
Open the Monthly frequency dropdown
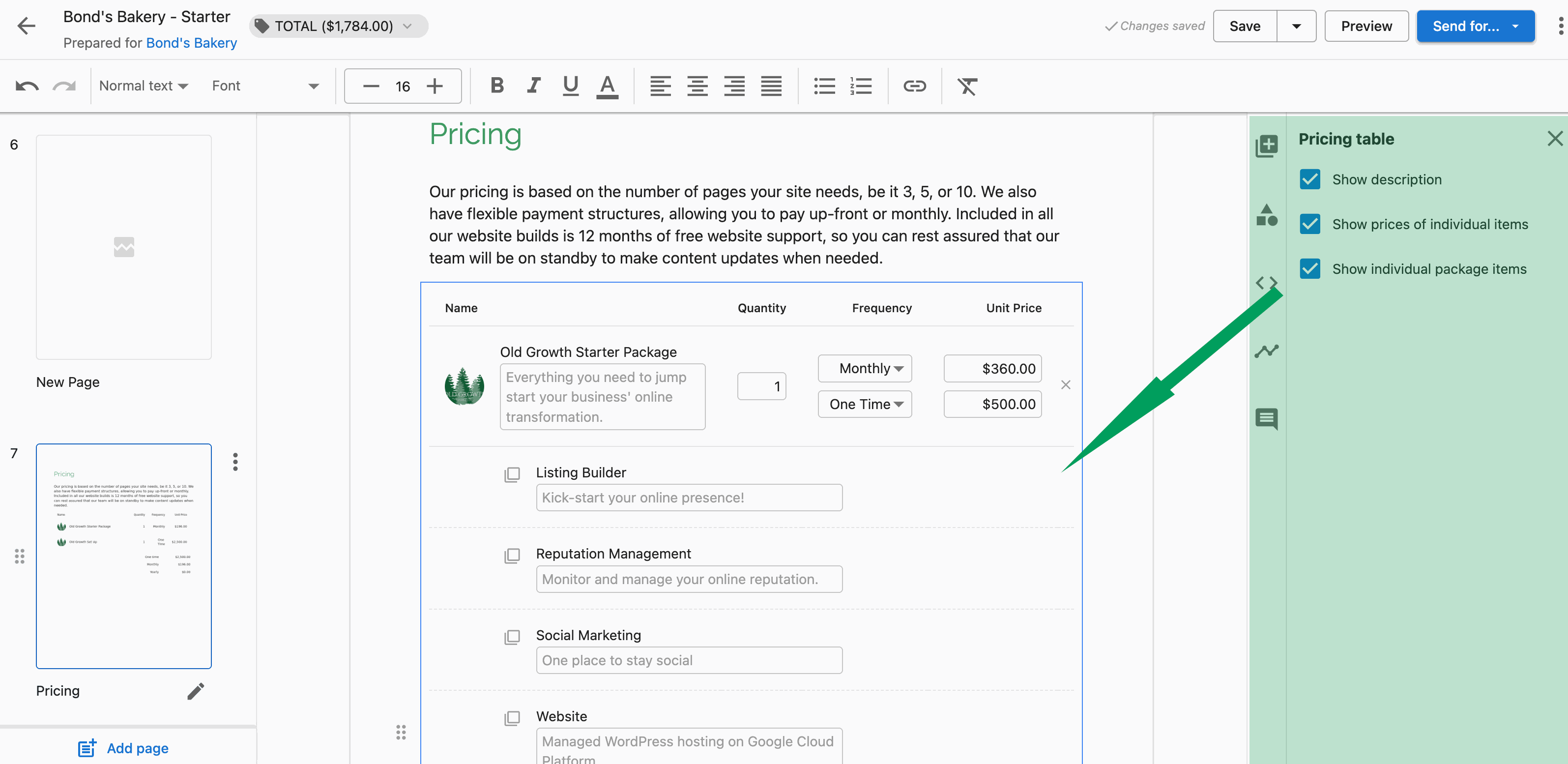pos(864,368)
